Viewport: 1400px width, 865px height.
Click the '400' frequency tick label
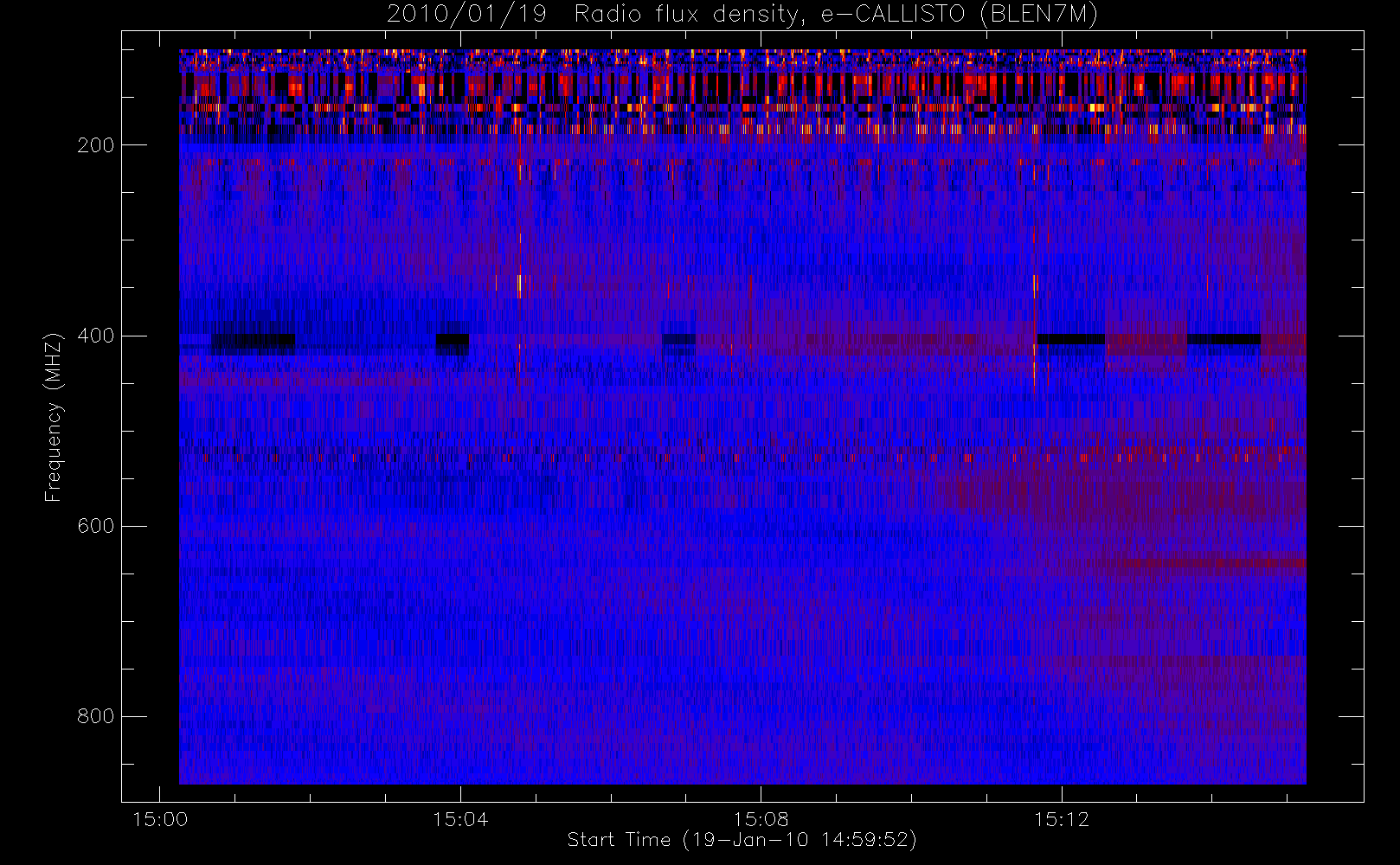coord(96,336)
